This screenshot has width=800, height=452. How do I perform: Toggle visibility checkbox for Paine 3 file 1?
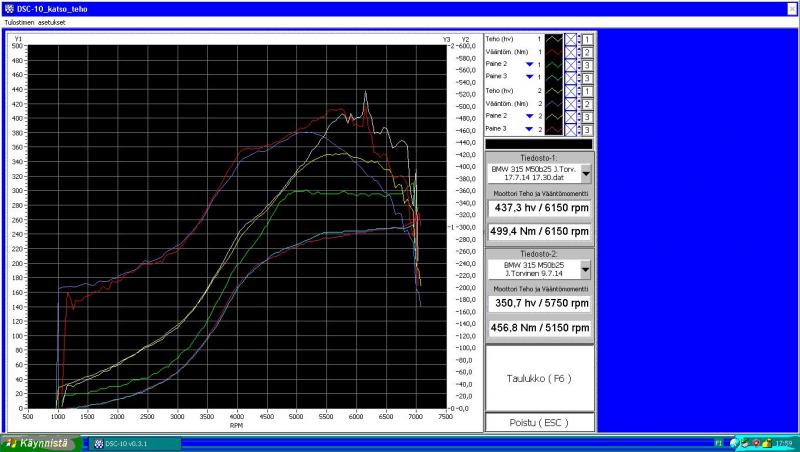point(571,77)
